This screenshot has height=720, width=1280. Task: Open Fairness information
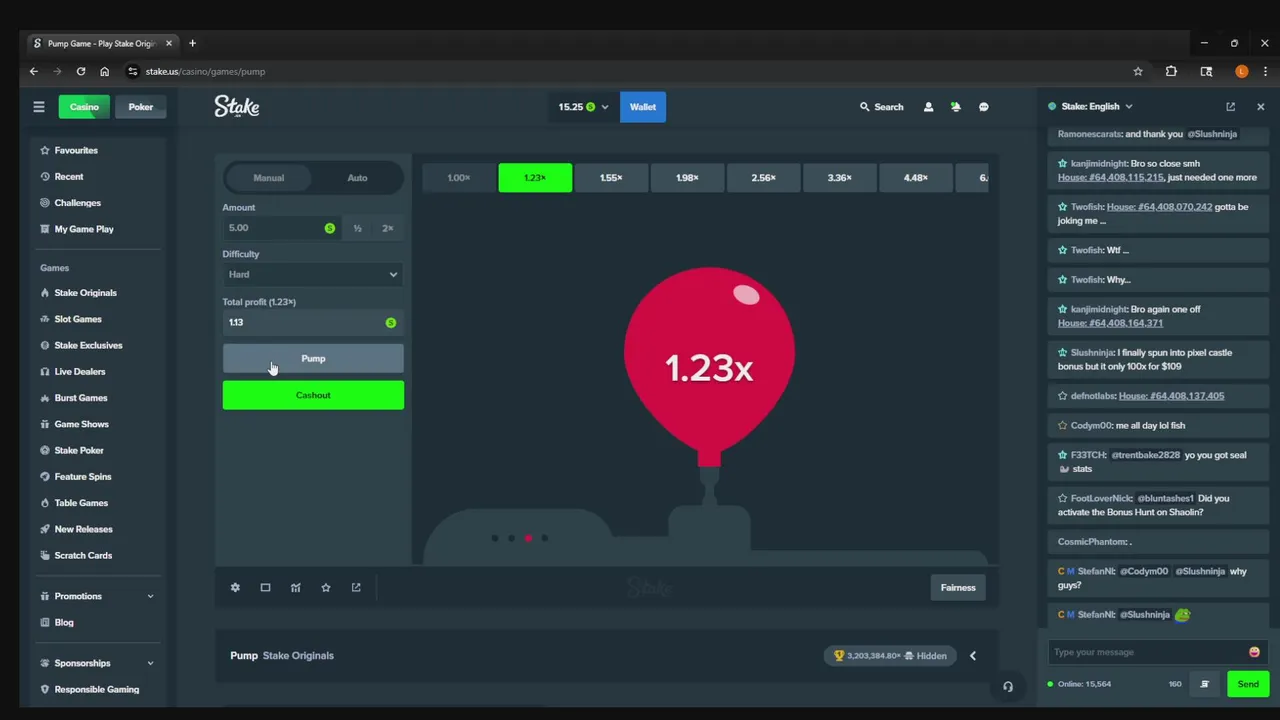(958, 588)
